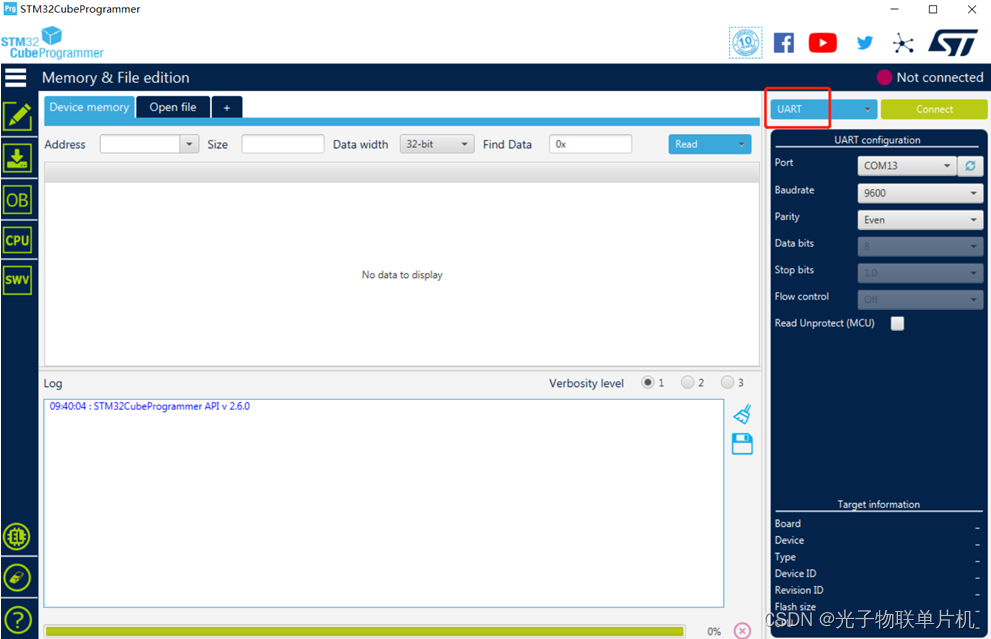Select verbosity level 3
This screenshot has height=639, width=991.
[727, 382]
